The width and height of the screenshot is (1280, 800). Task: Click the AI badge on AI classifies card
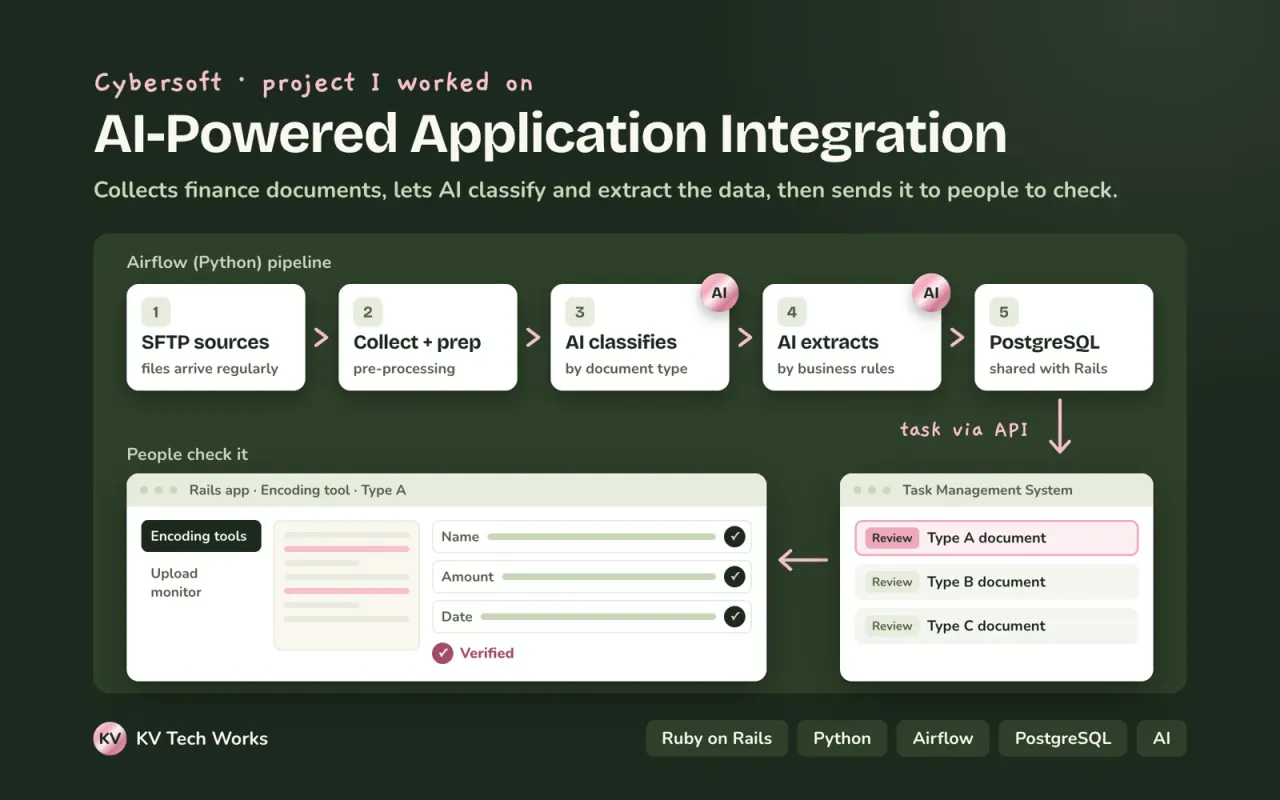[x=718, y=293]
